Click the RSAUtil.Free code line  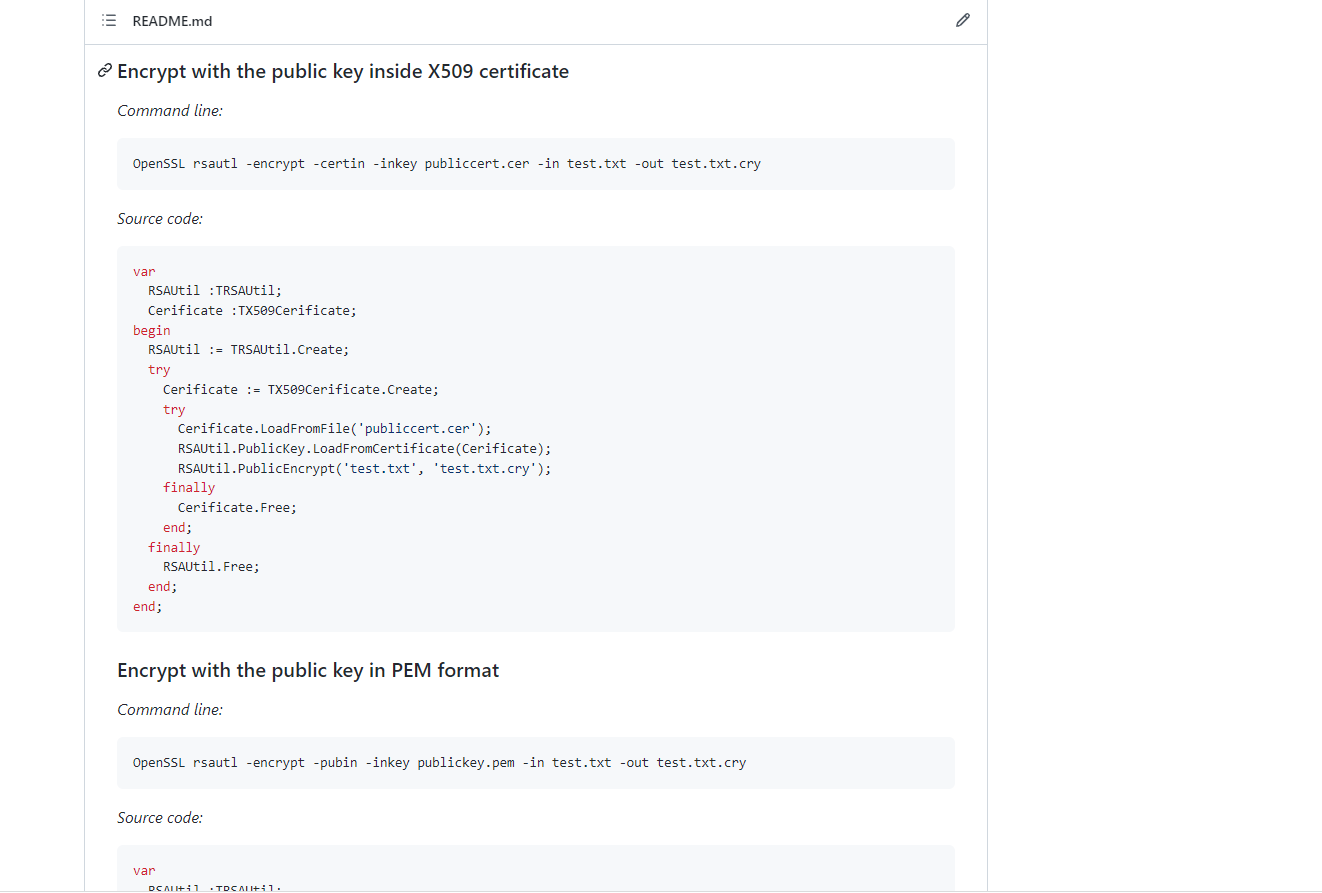(211, 566)
